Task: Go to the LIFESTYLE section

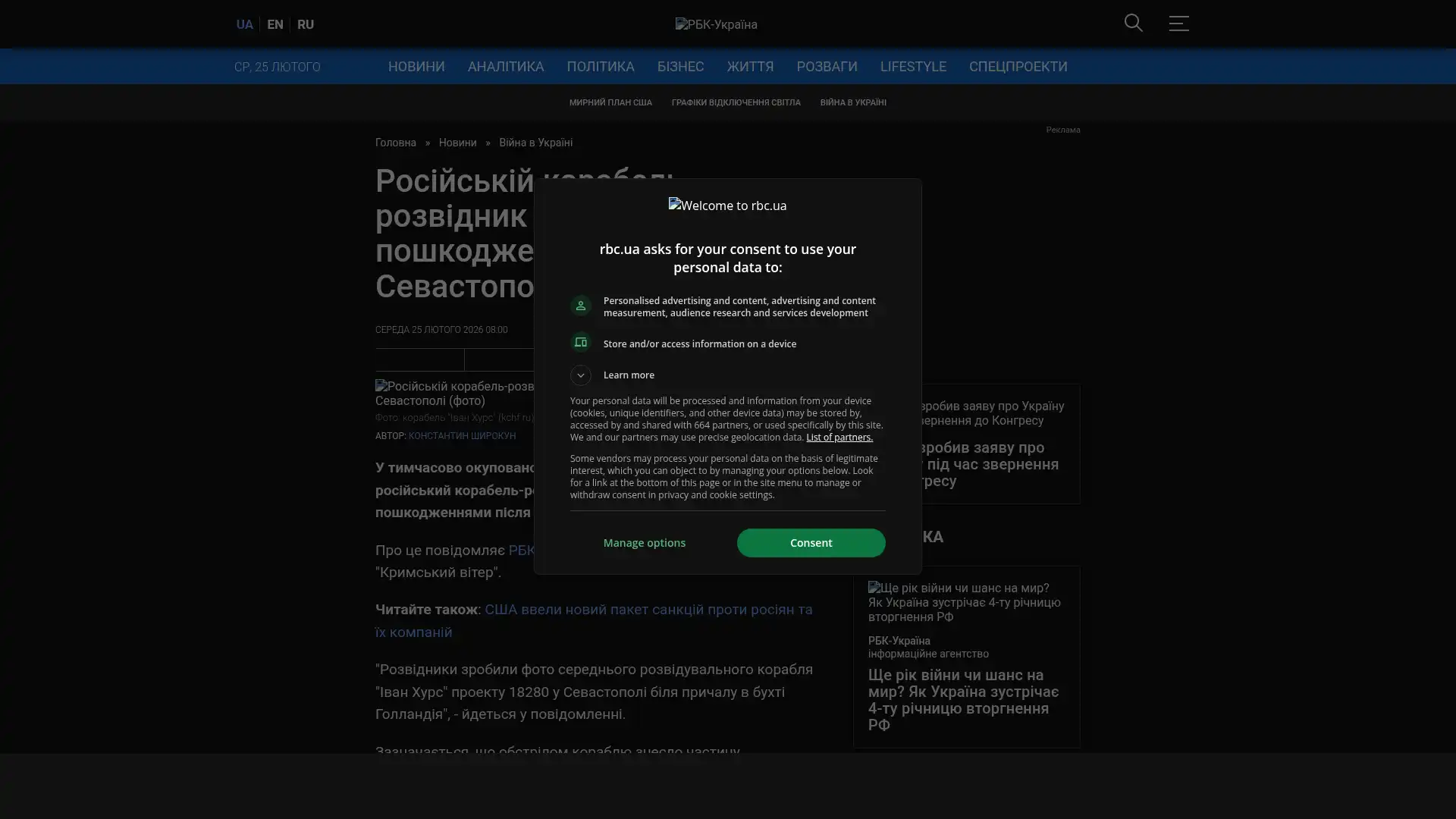Action: (913, 67)
